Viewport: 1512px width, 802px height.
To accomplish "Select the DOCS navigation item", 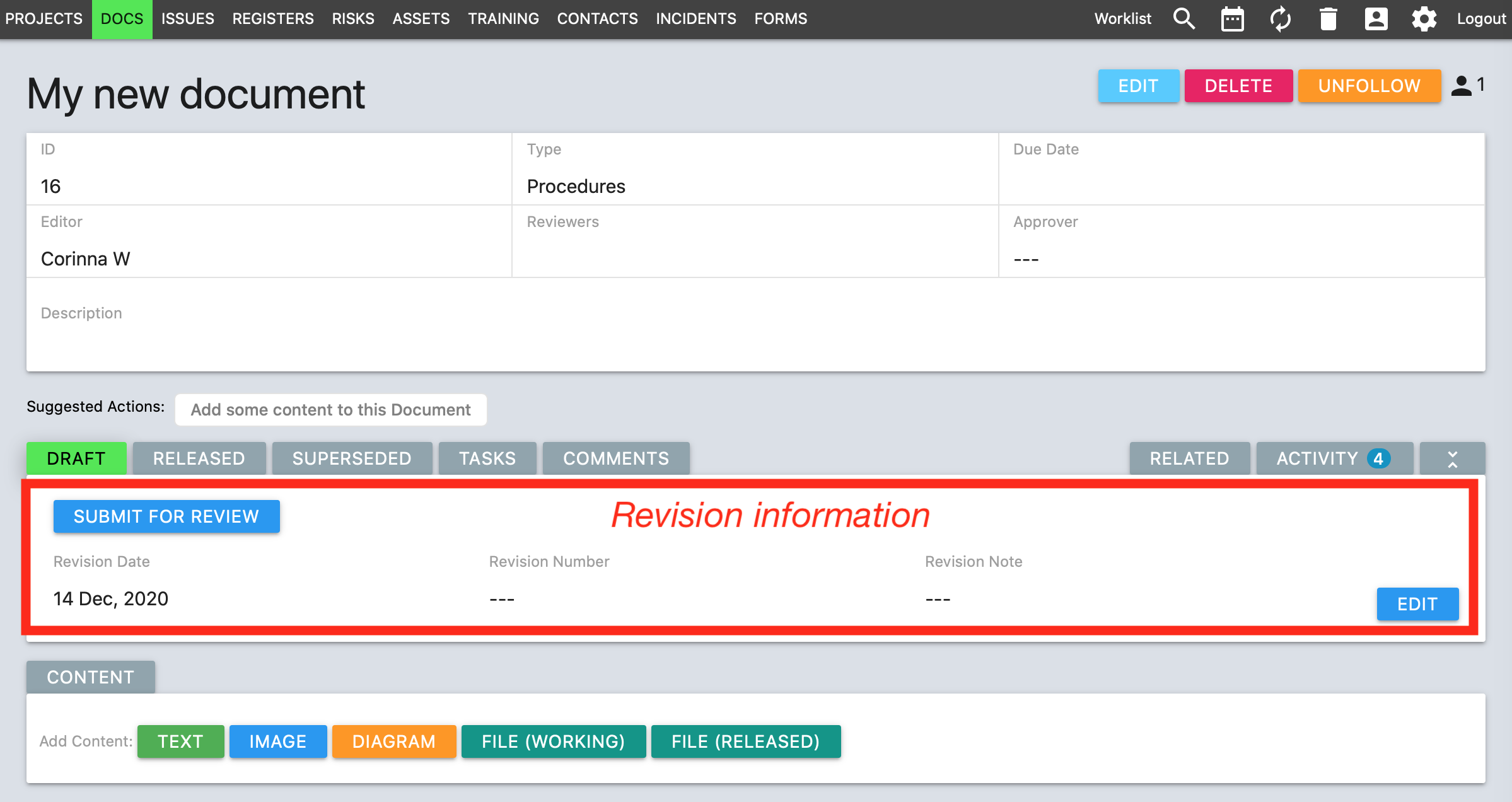I will tap(122, 19).
